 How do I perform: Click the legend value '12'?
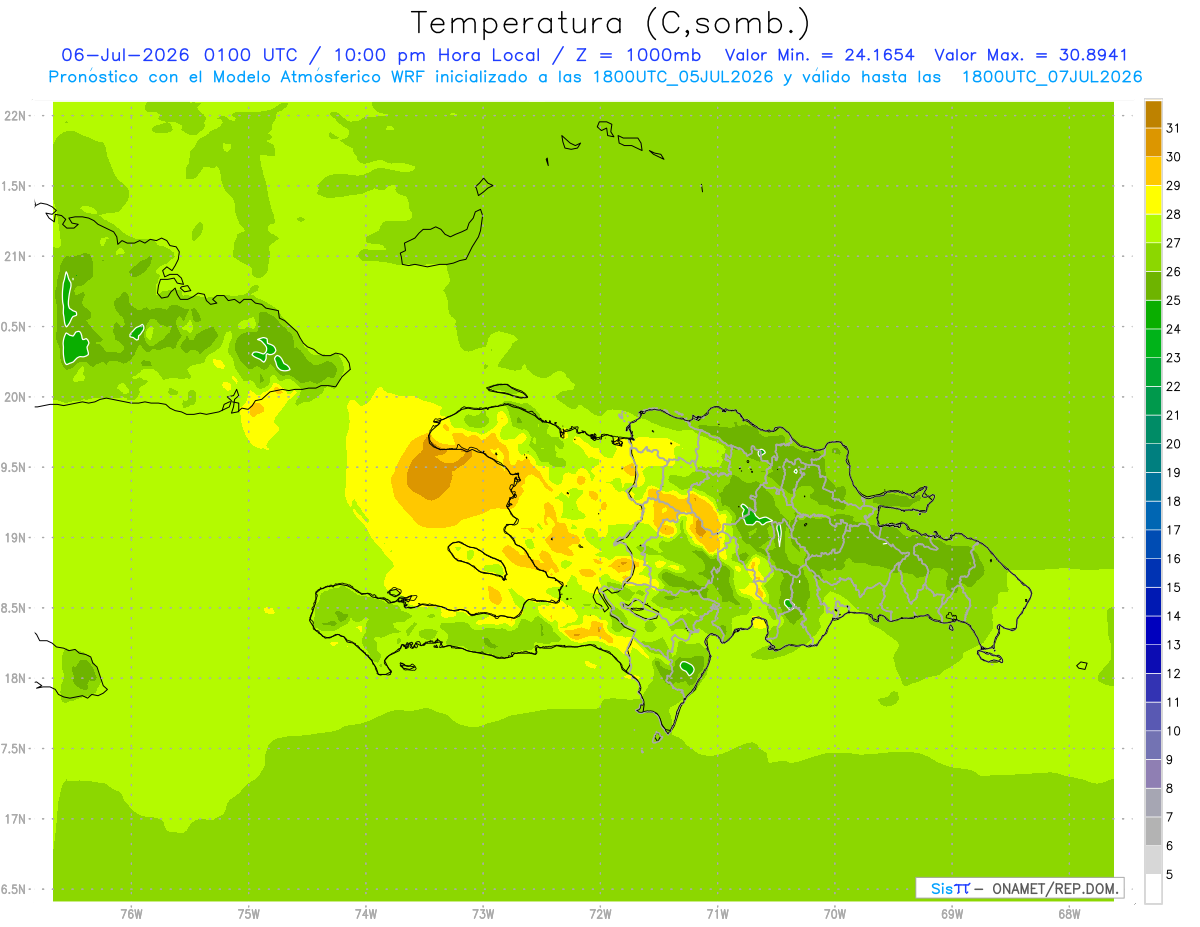point(1174,674)
